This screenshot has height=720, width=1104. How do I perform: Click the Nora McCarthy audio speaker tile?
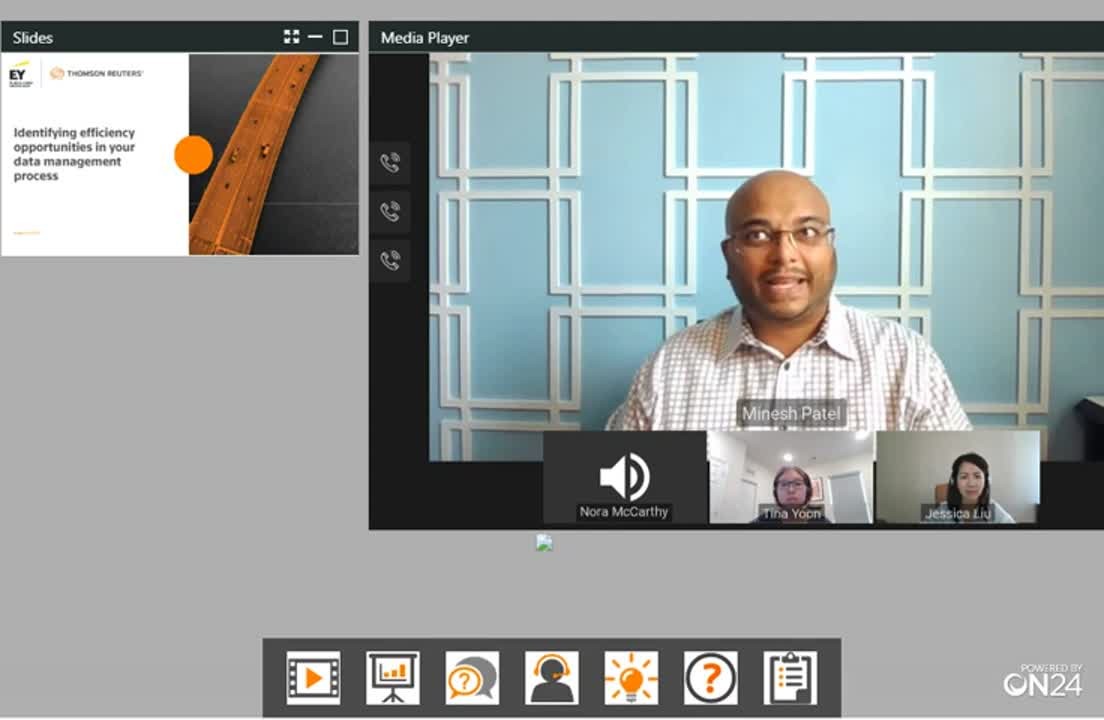coord(624,478)
